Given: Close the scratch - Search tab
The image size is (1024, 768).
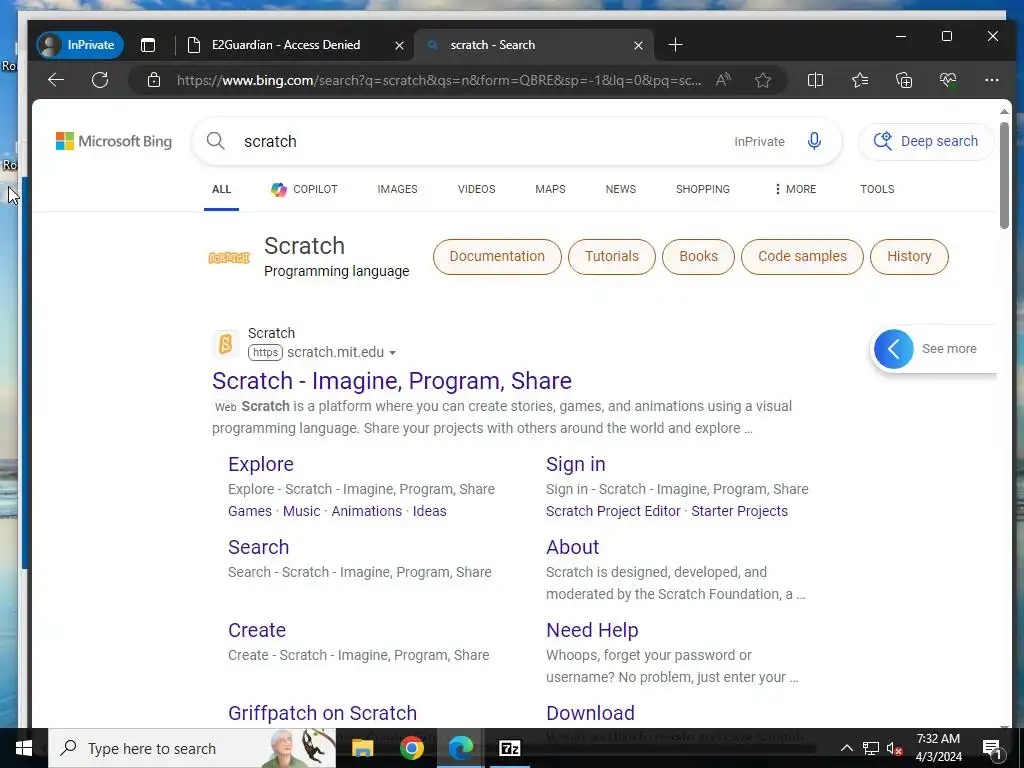Looking at the screenshot, I should point(638,46).
